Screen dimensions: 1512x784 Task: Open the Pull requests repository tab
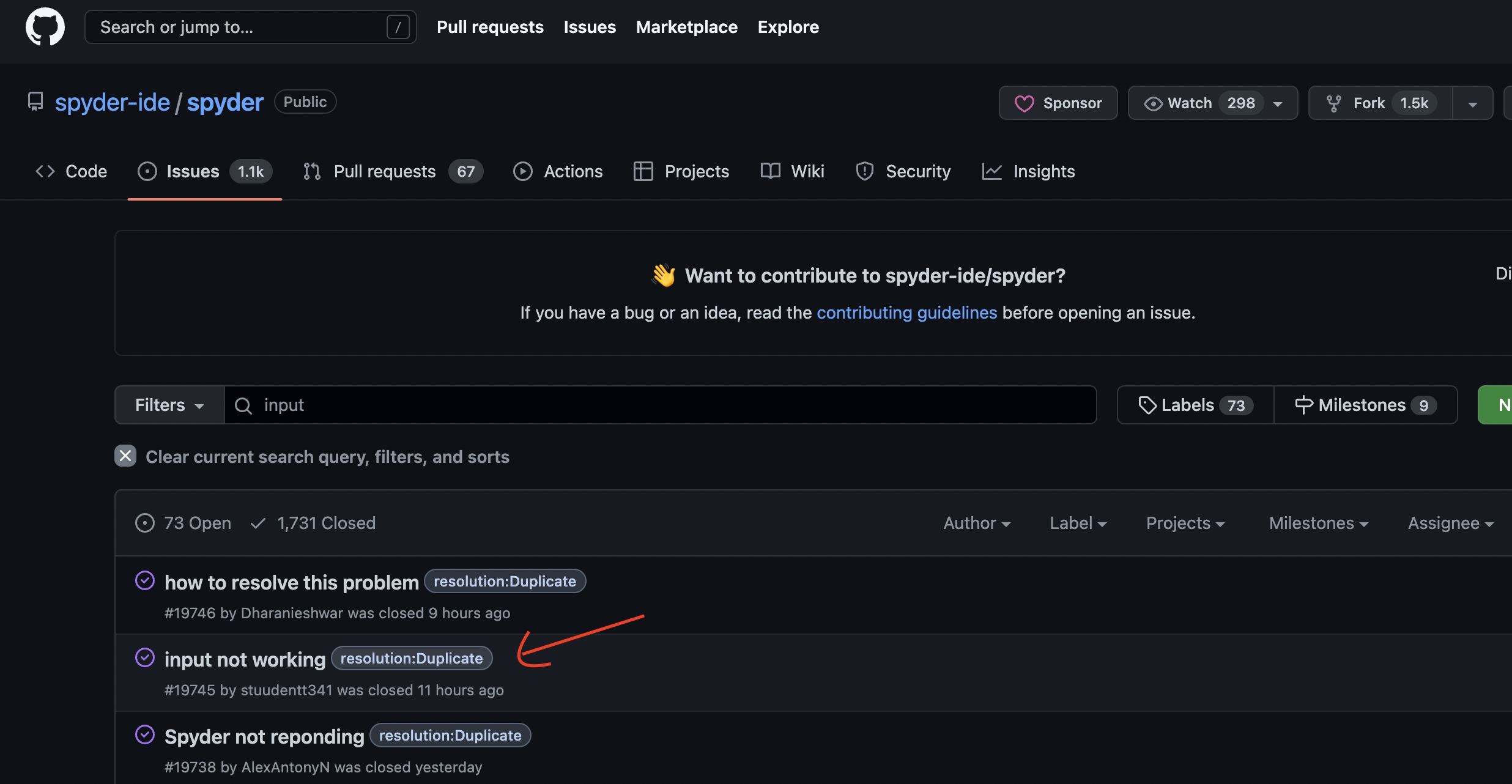click(393, 171)
